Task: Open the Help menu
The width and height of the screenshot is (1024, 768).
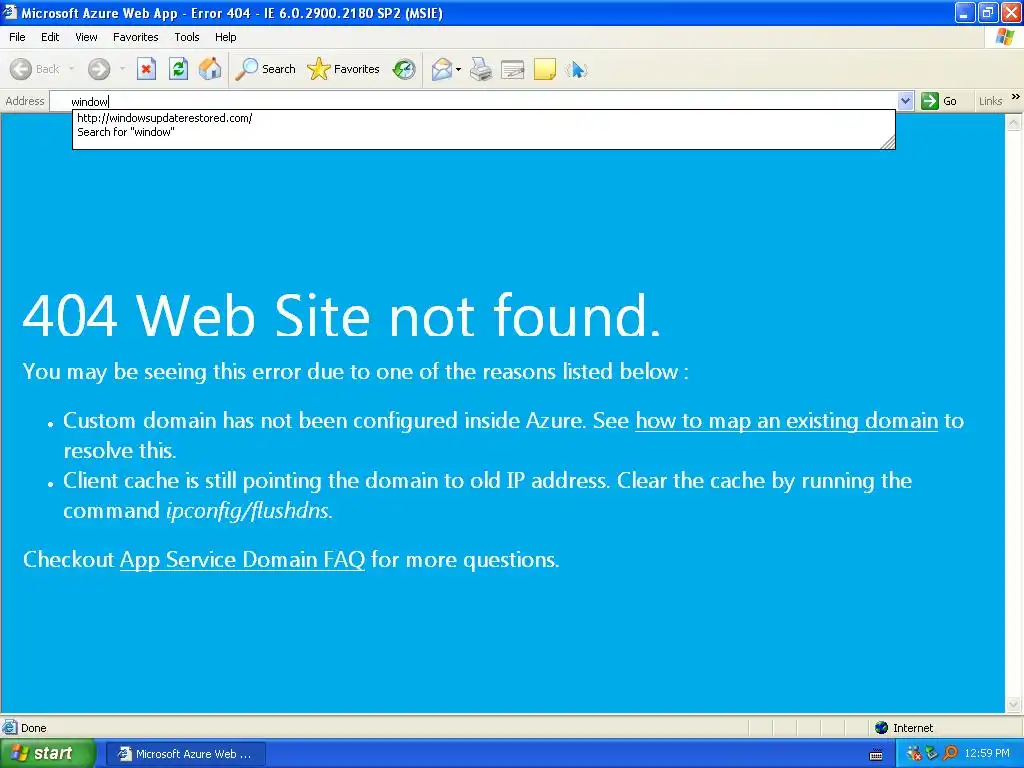Action: coord(225,37)
